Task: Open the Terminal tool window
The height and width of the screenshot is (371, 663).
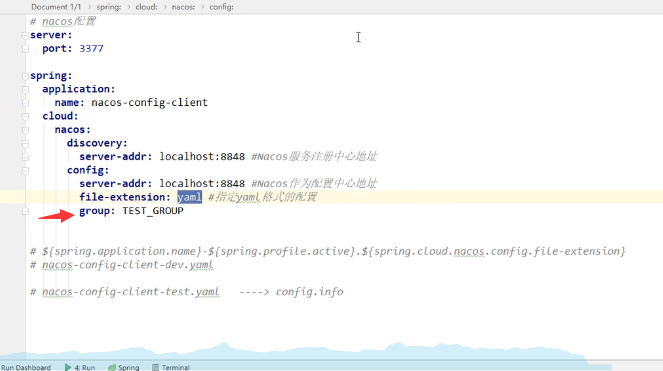Action: [171, 367]
